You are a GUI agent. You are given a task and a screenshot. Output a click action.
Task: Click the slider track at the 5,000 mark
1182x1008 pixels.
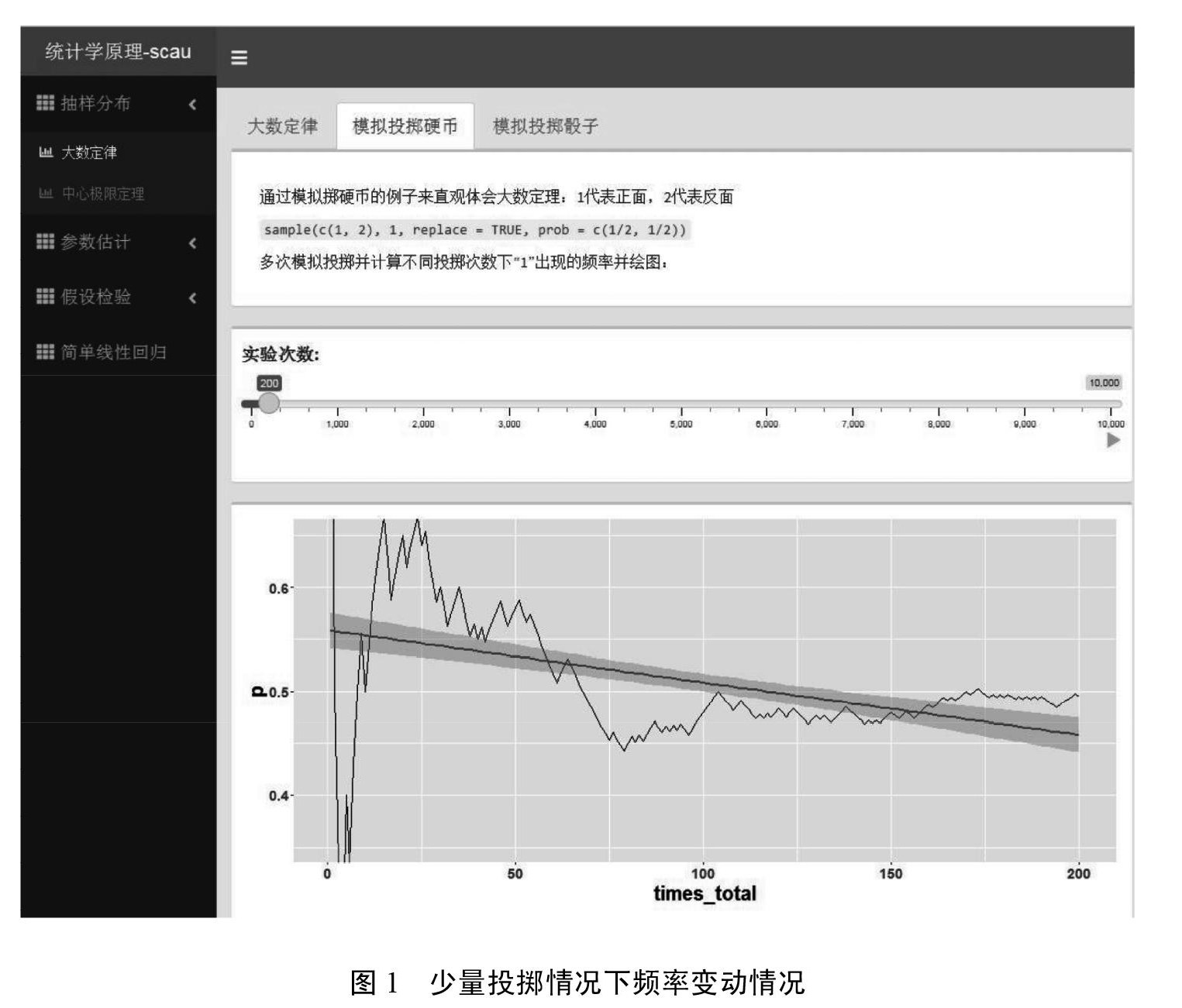tap(681, 404)
